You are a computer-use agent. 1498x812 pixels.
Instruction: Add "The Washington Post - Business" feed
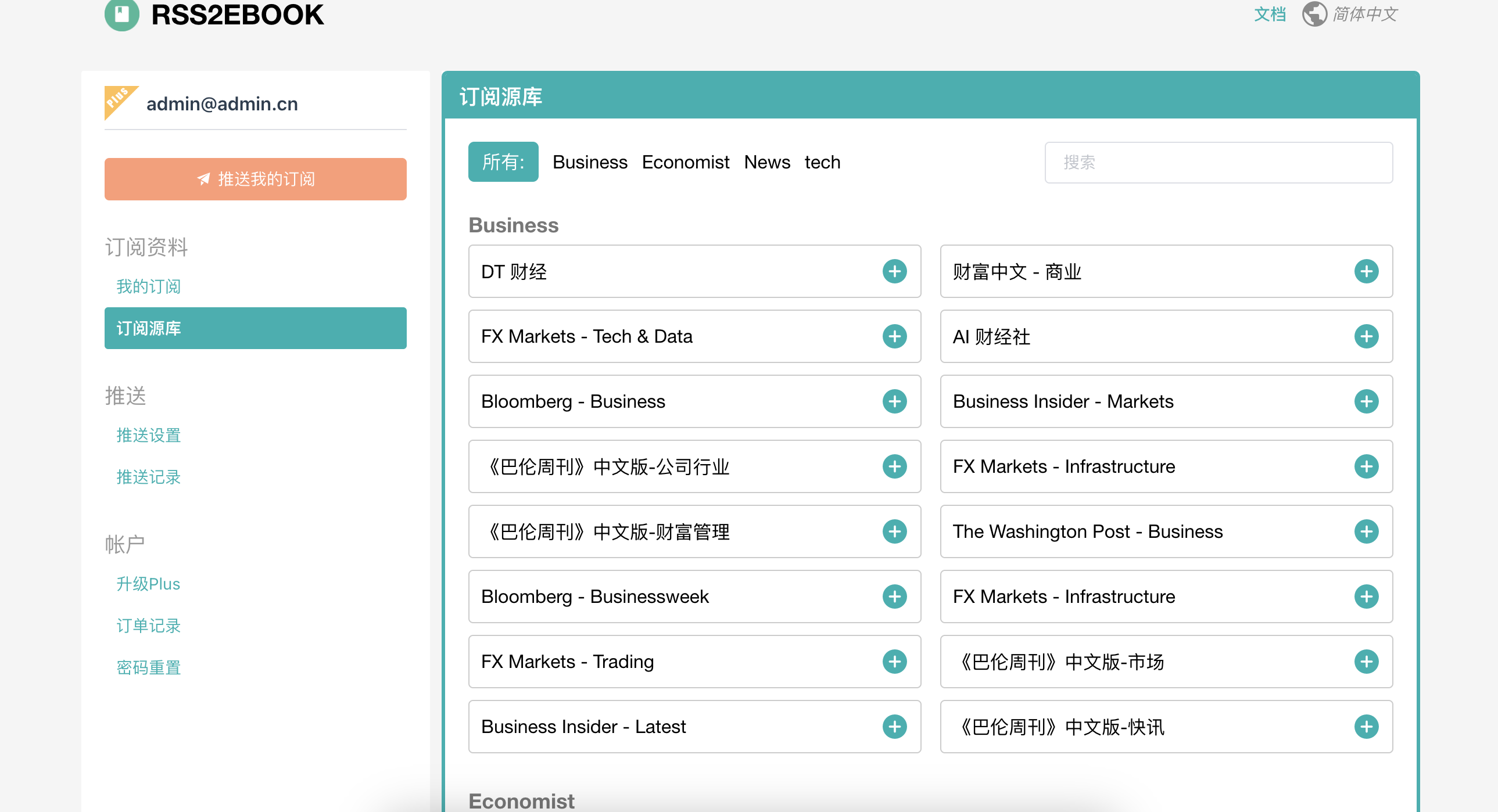click(1367, 531)
